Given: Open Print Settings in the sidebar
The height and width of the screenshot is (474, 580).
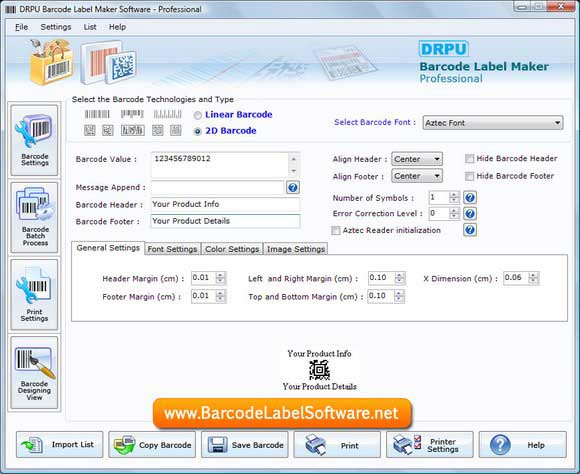Looking at the screenshot, I should click(x=34, y=295).
